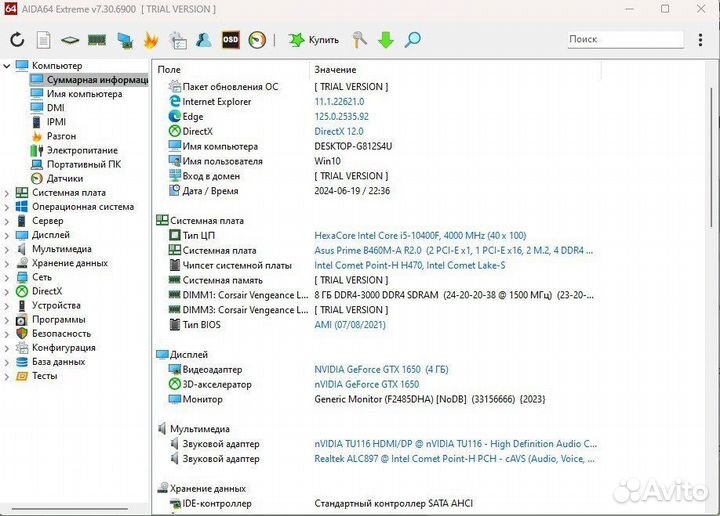
Task: Open the three-dot main menu
Action: click(x=700, y=40)
